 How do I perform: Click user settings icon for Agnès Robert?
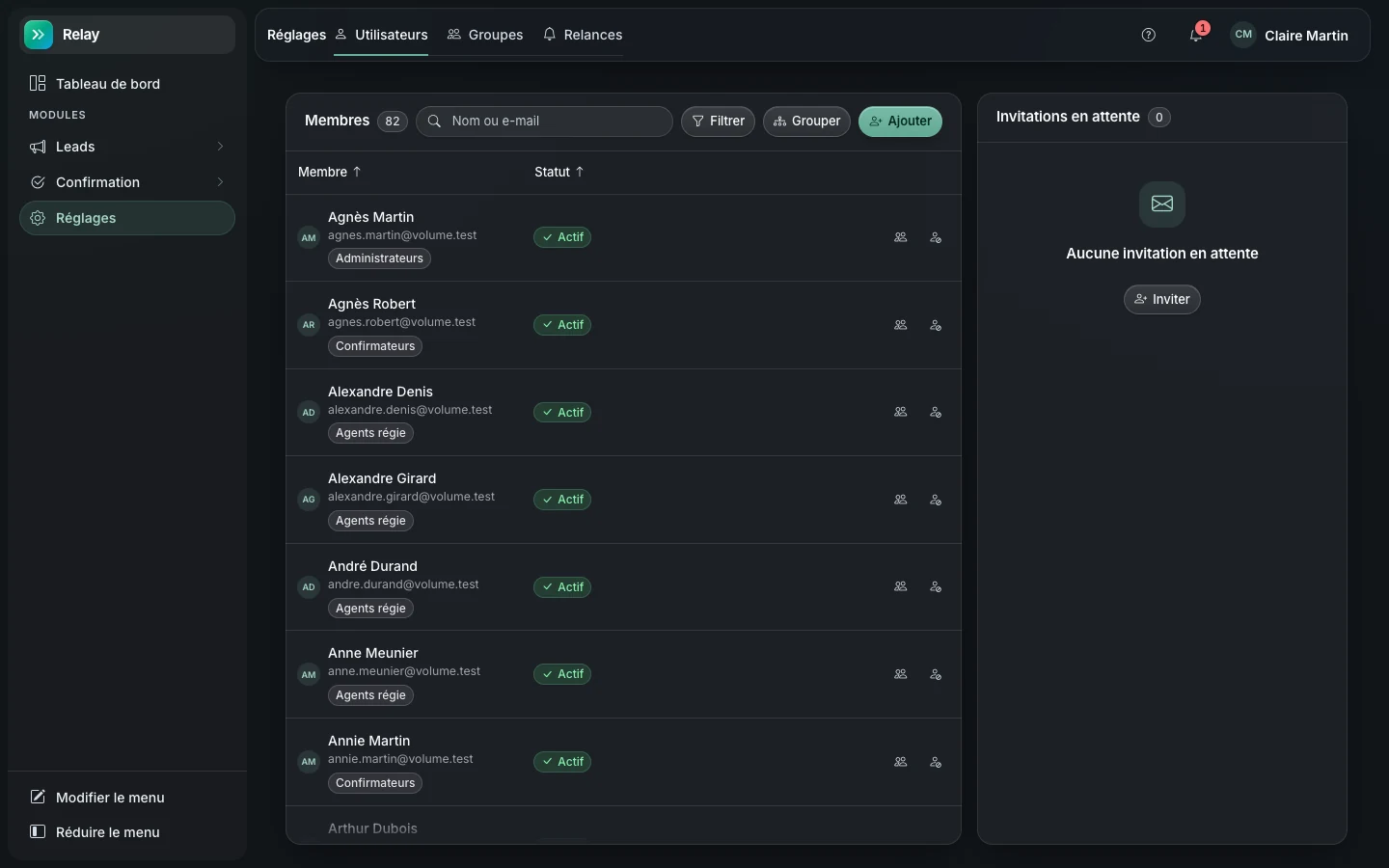[x=936, y=325]
